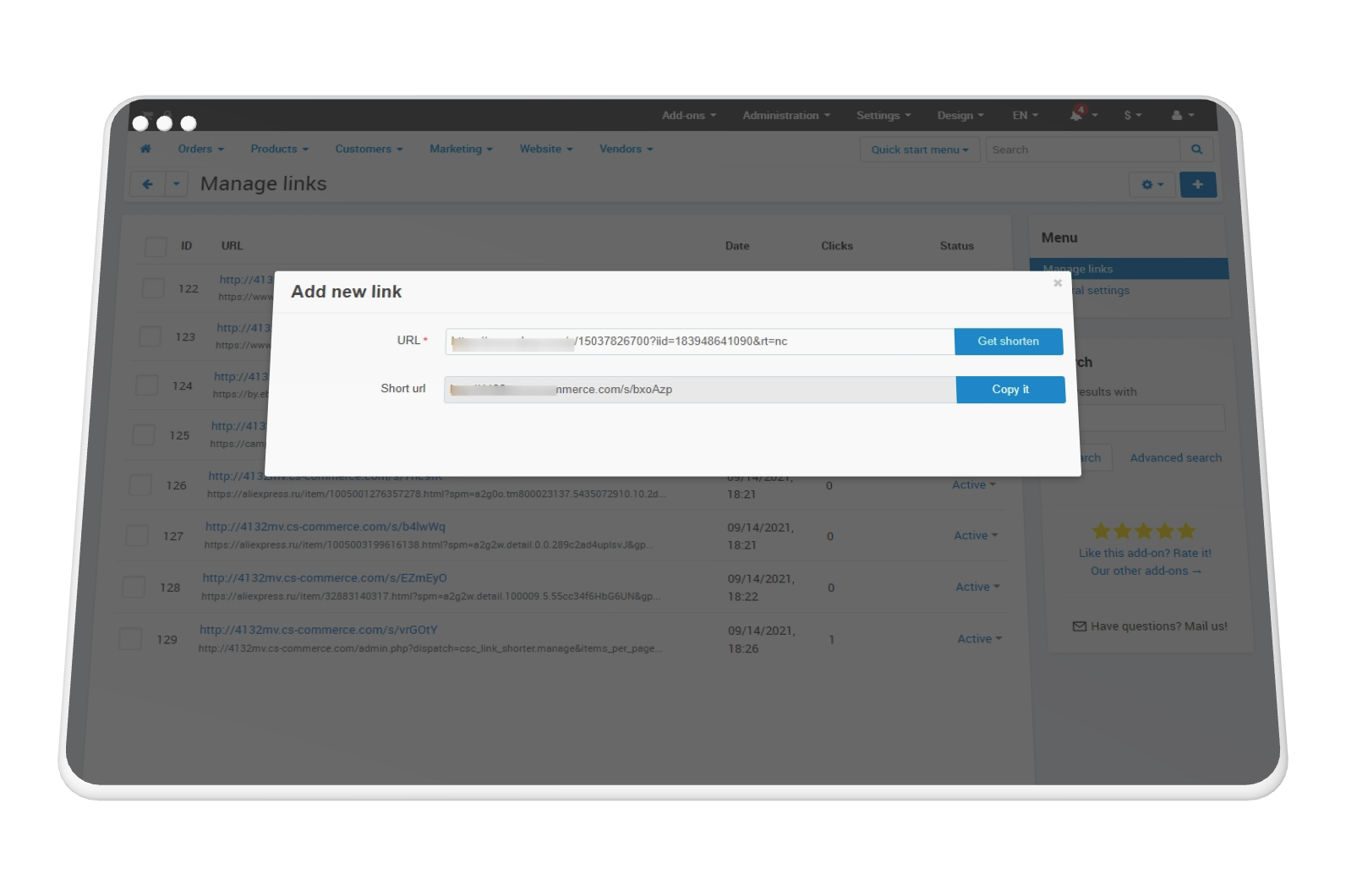Click the Copy it button
Viewport: 1346px width, 896px height.
click(x=1010, y=390)
